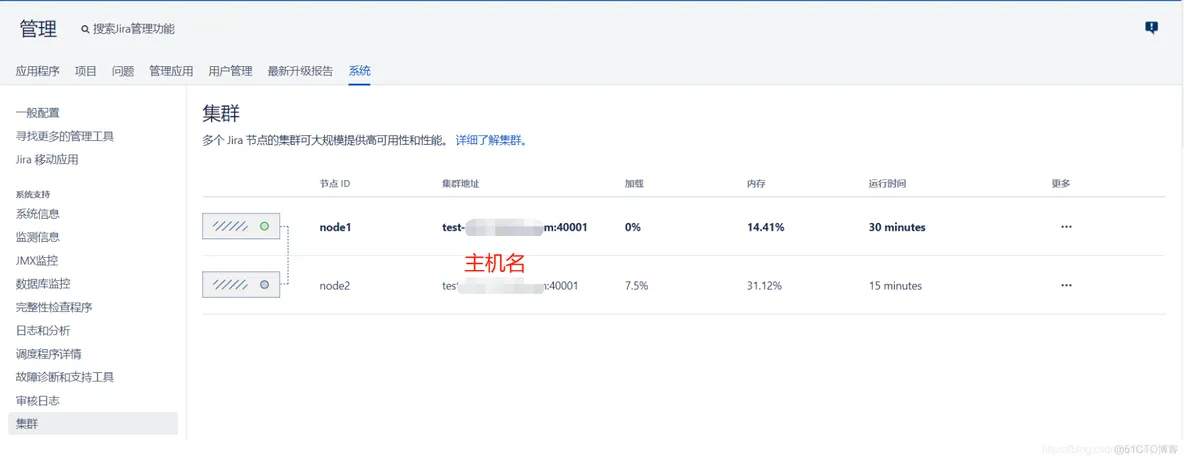This screenshot has height=461, width=1184.
Task: Click the 集群 page heading
Action: click(x=220, y=113)
